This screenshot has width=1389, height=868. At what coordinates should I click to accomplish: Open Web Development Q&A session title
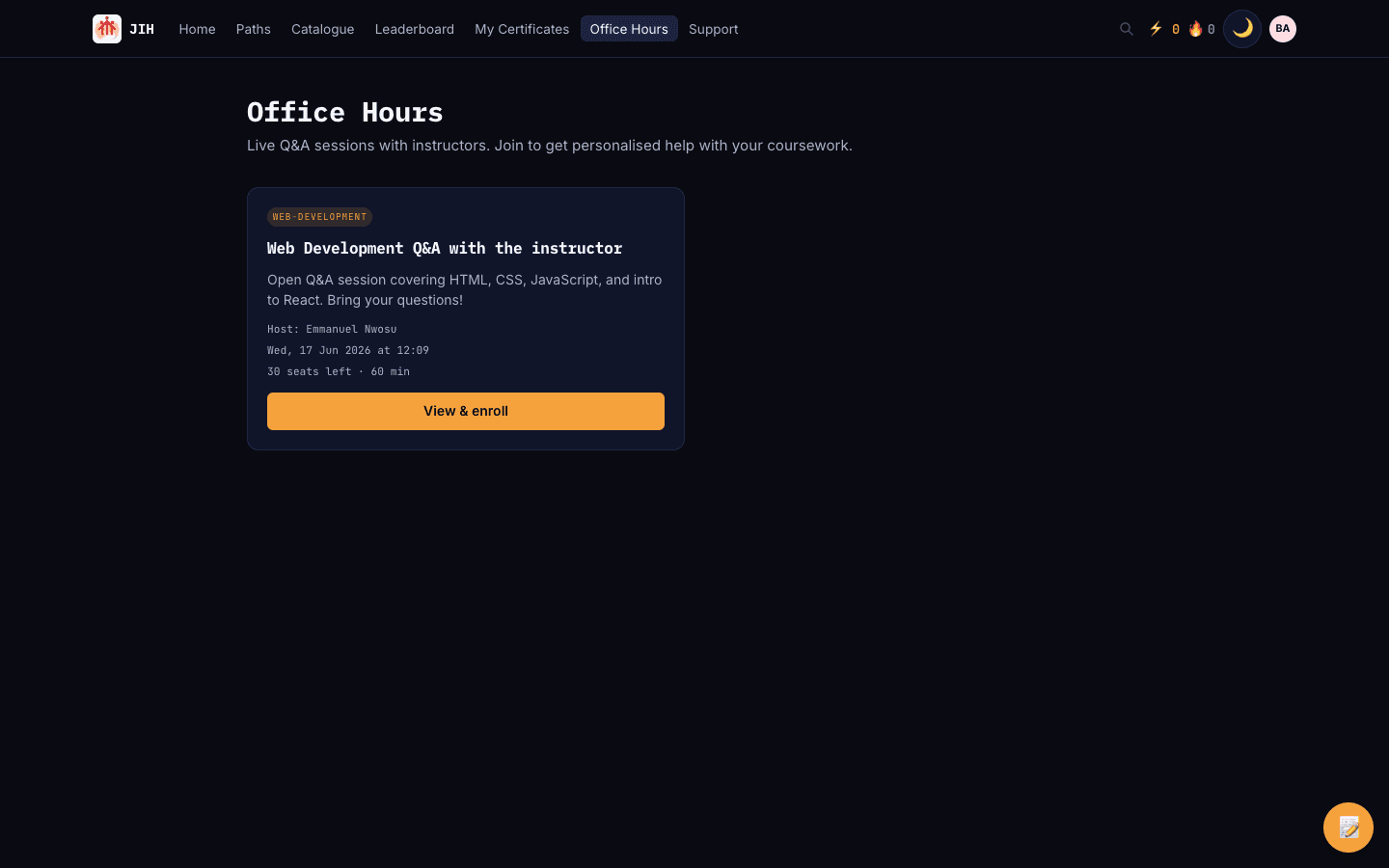(x=445, y=248)
